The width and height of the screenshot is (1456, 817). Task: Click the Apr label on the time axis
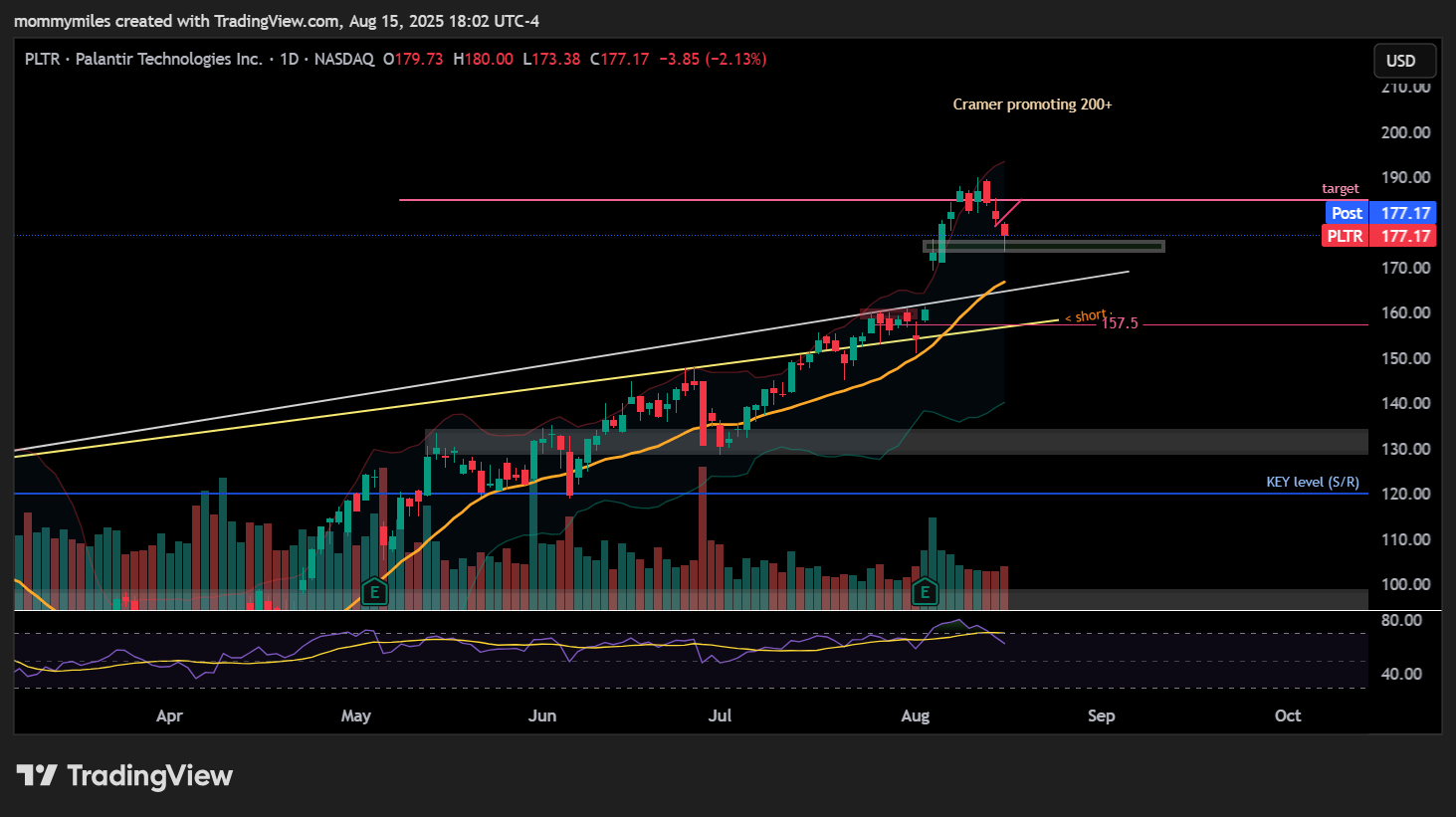[x=169, y=715]
